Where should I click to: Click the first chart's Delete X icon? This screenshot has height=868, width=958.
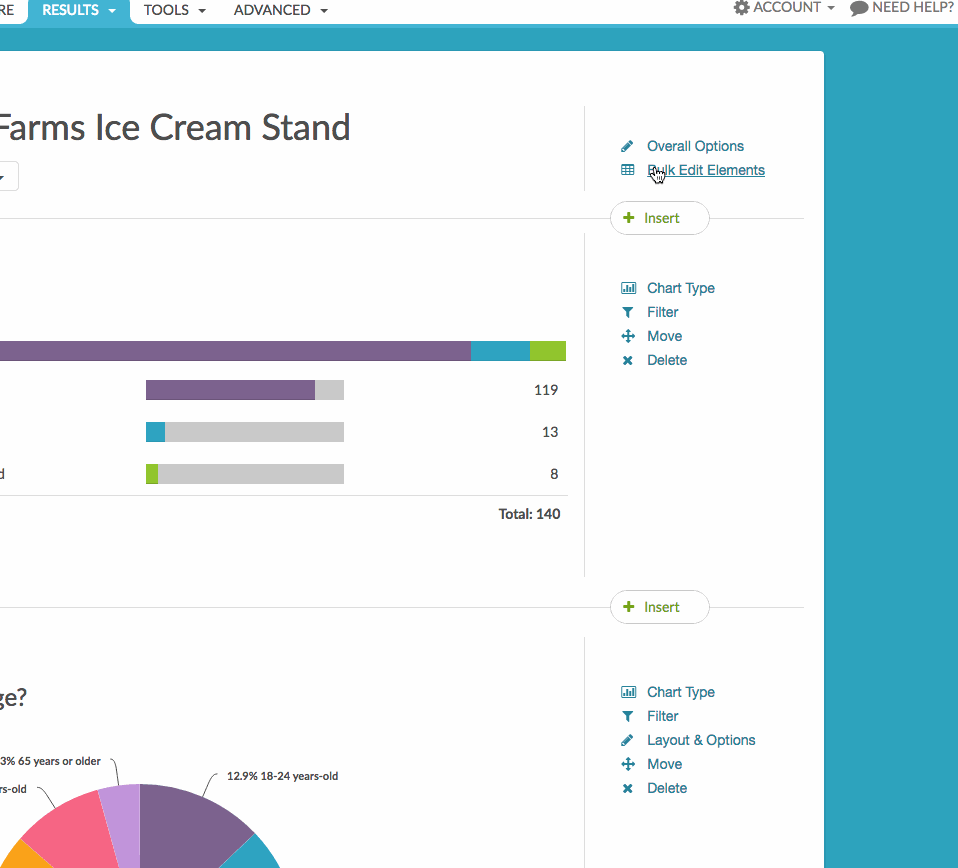[627, 360]
